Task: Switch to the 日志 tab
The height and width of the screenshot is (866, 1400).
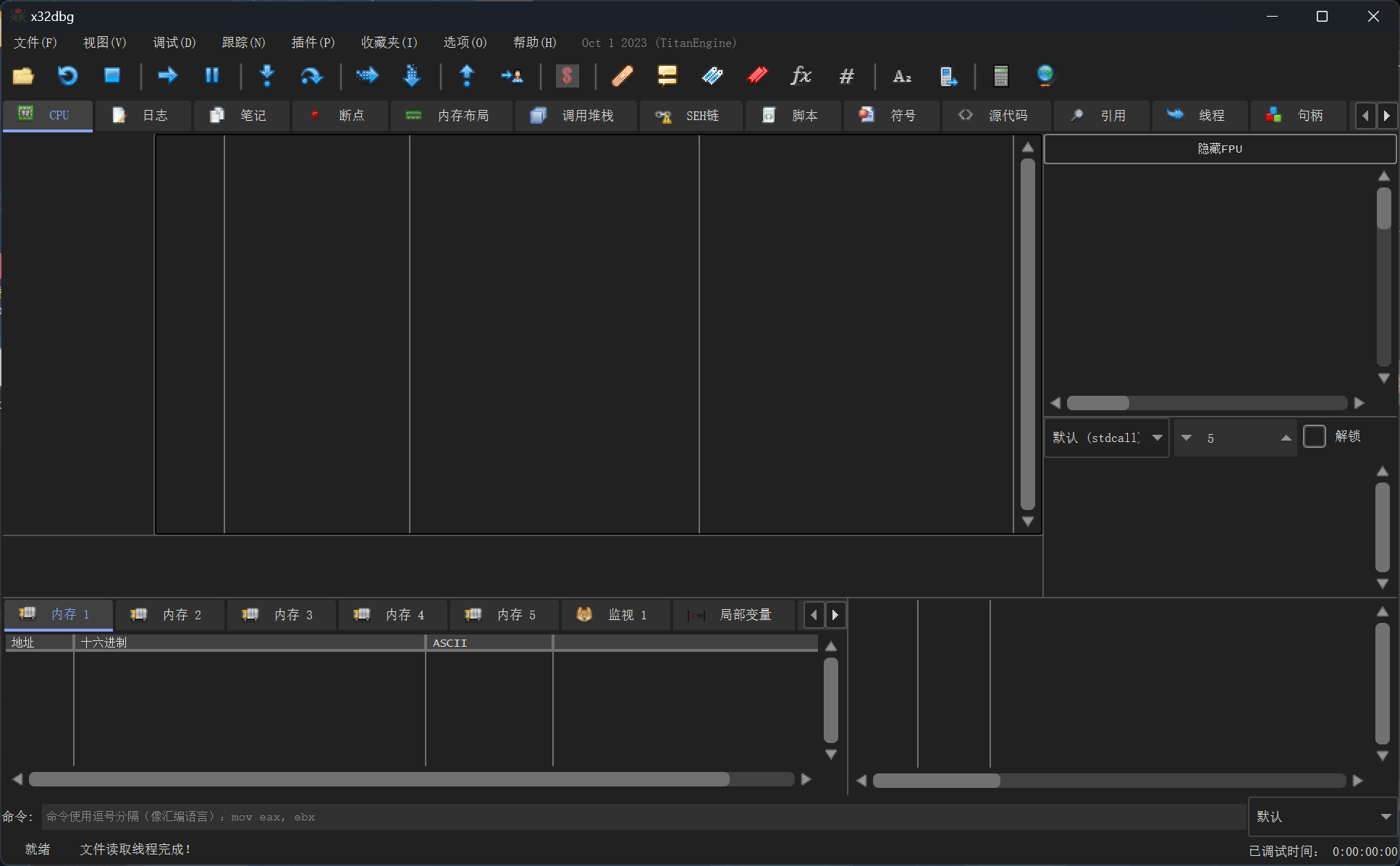Action: [x=143, y=116]
